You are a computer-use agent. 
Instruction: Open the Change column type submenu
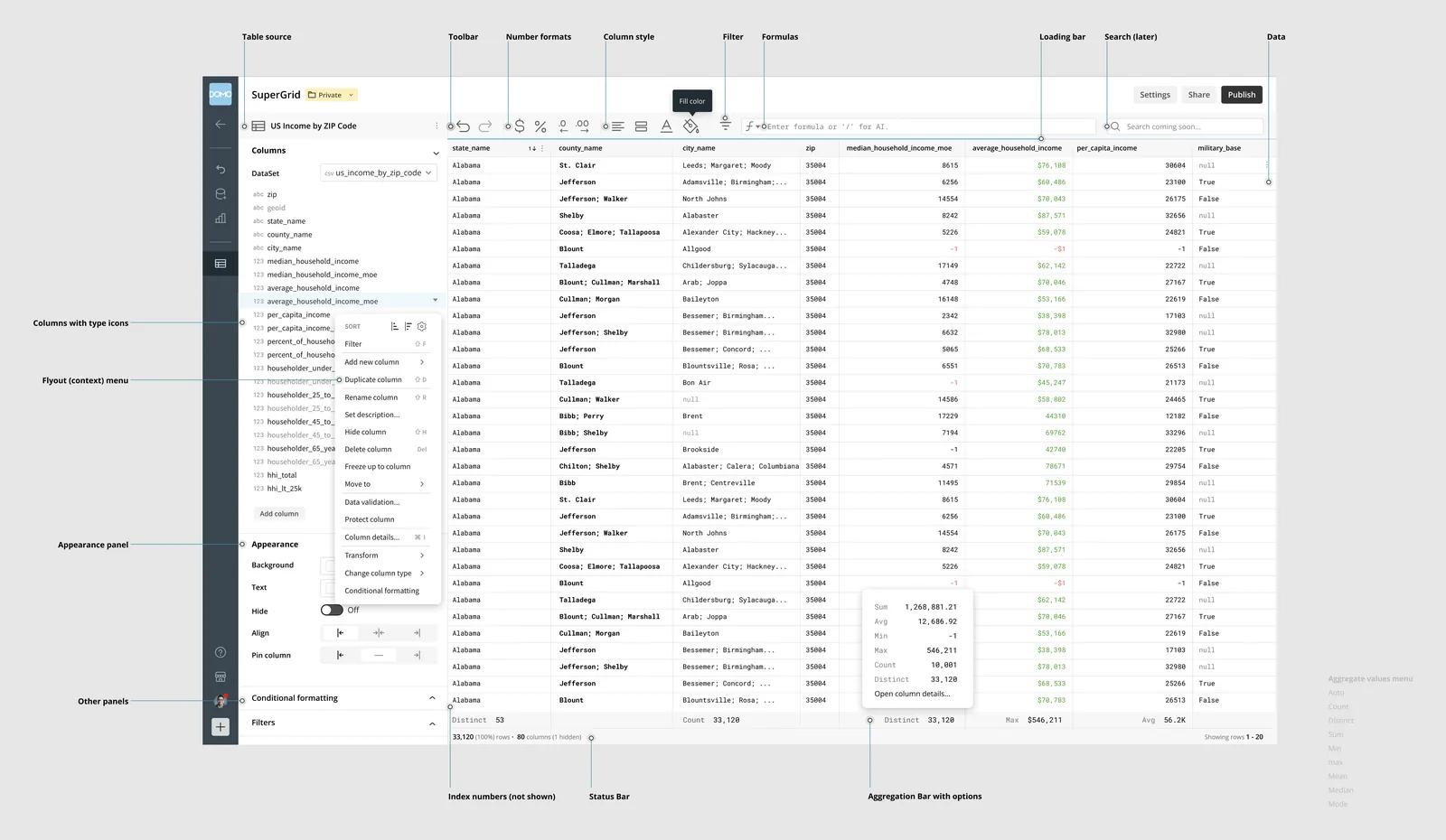coord(385,574)
